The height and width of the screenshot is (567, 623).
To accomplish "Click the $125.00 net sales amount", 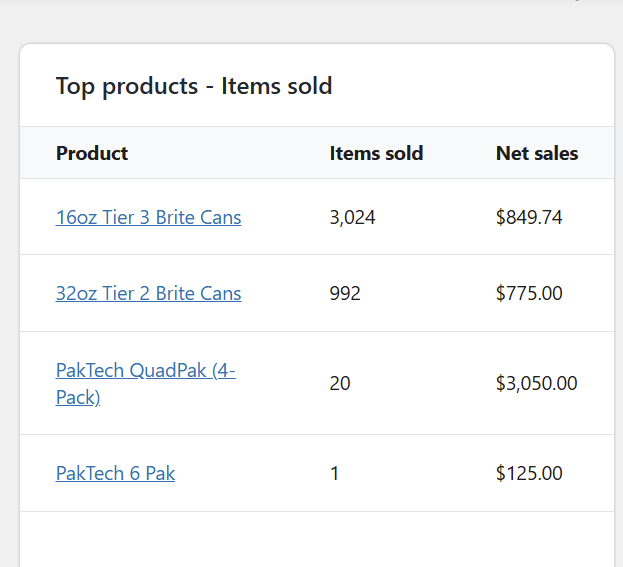I will click(x=529, y=474).
